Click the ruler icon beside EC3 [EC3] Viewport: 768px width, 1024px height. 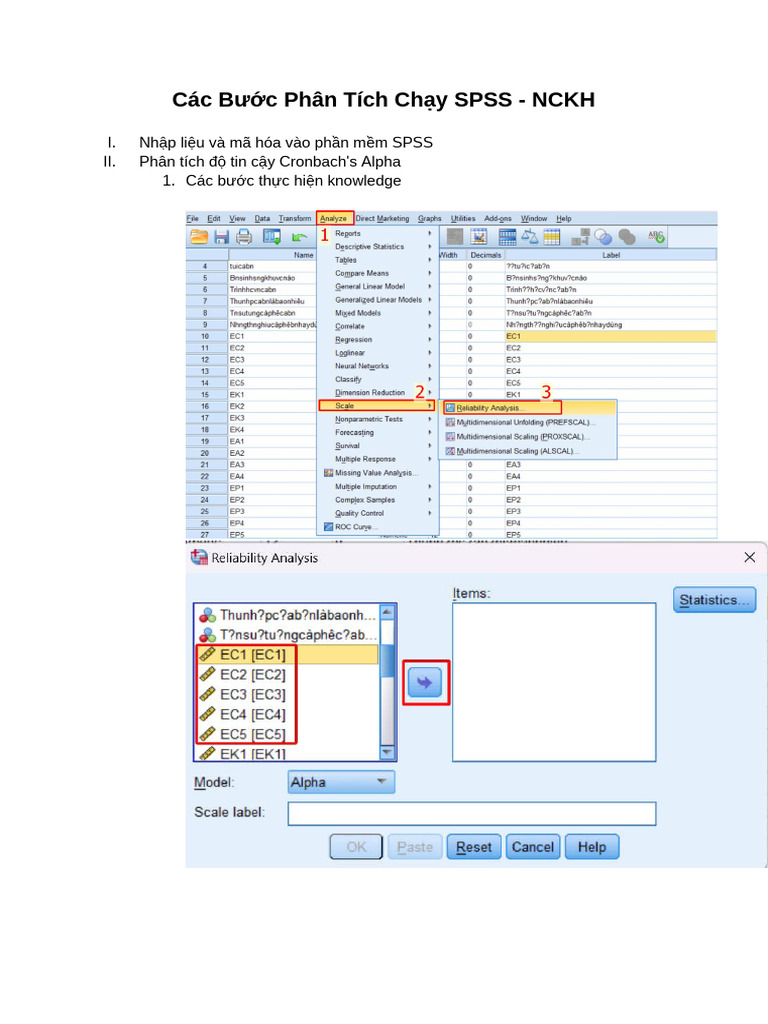208,694
